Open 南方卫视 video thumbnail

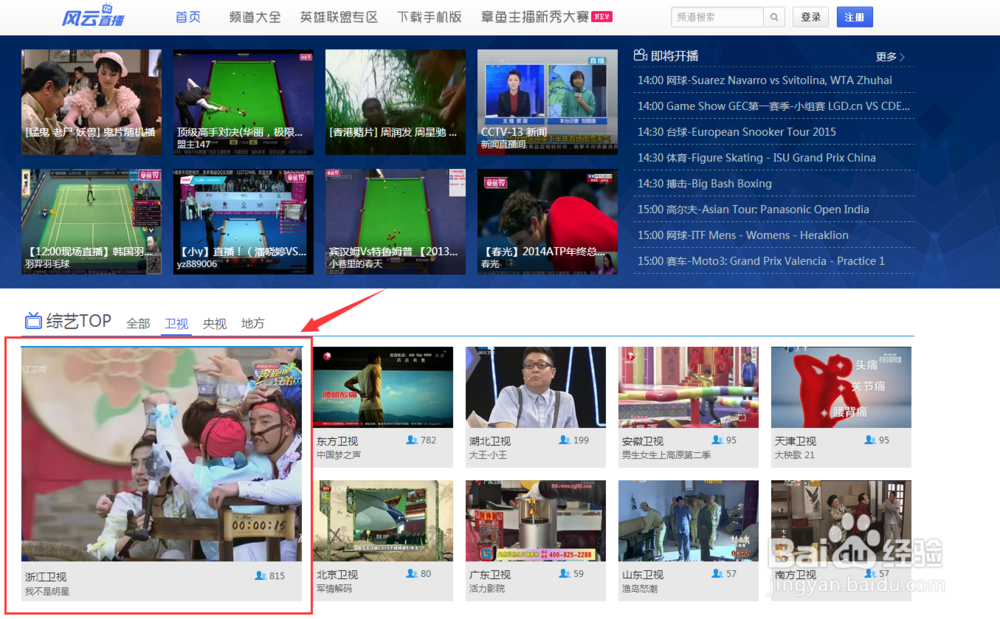pyautogui.click(x=841, y=521)
